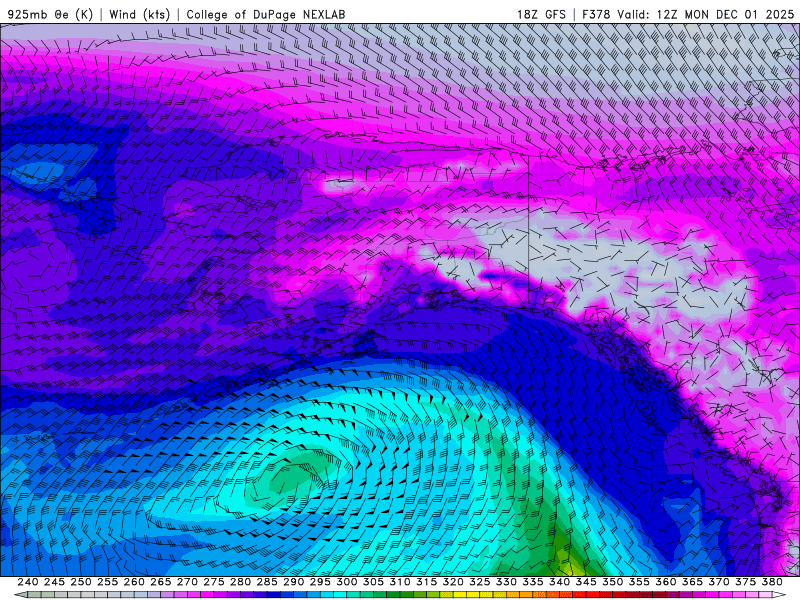This screenshot has height=600, width=800.
Task: Select the 265 value on the color scale
Action: point(160,582)
